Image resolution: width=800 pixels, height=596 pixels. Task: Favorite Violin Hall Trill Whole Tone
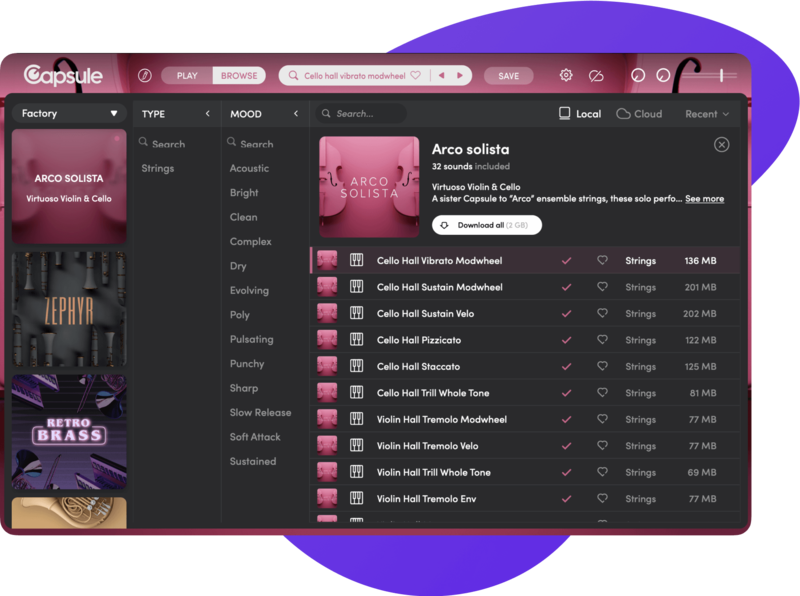[x=603, y=472]
